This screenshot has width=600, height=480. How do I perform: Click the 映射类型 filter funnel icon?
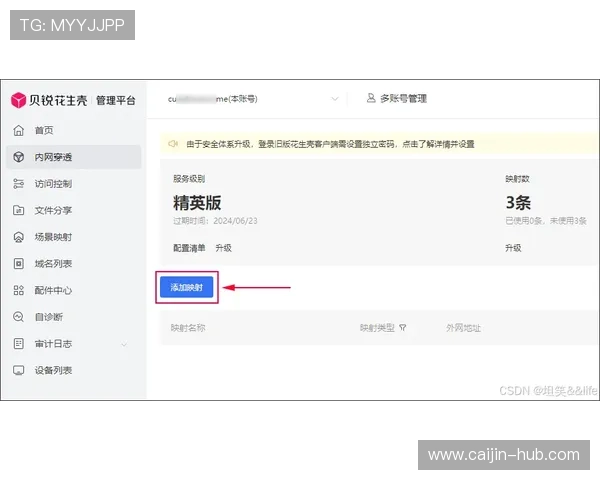click(403, 328)
